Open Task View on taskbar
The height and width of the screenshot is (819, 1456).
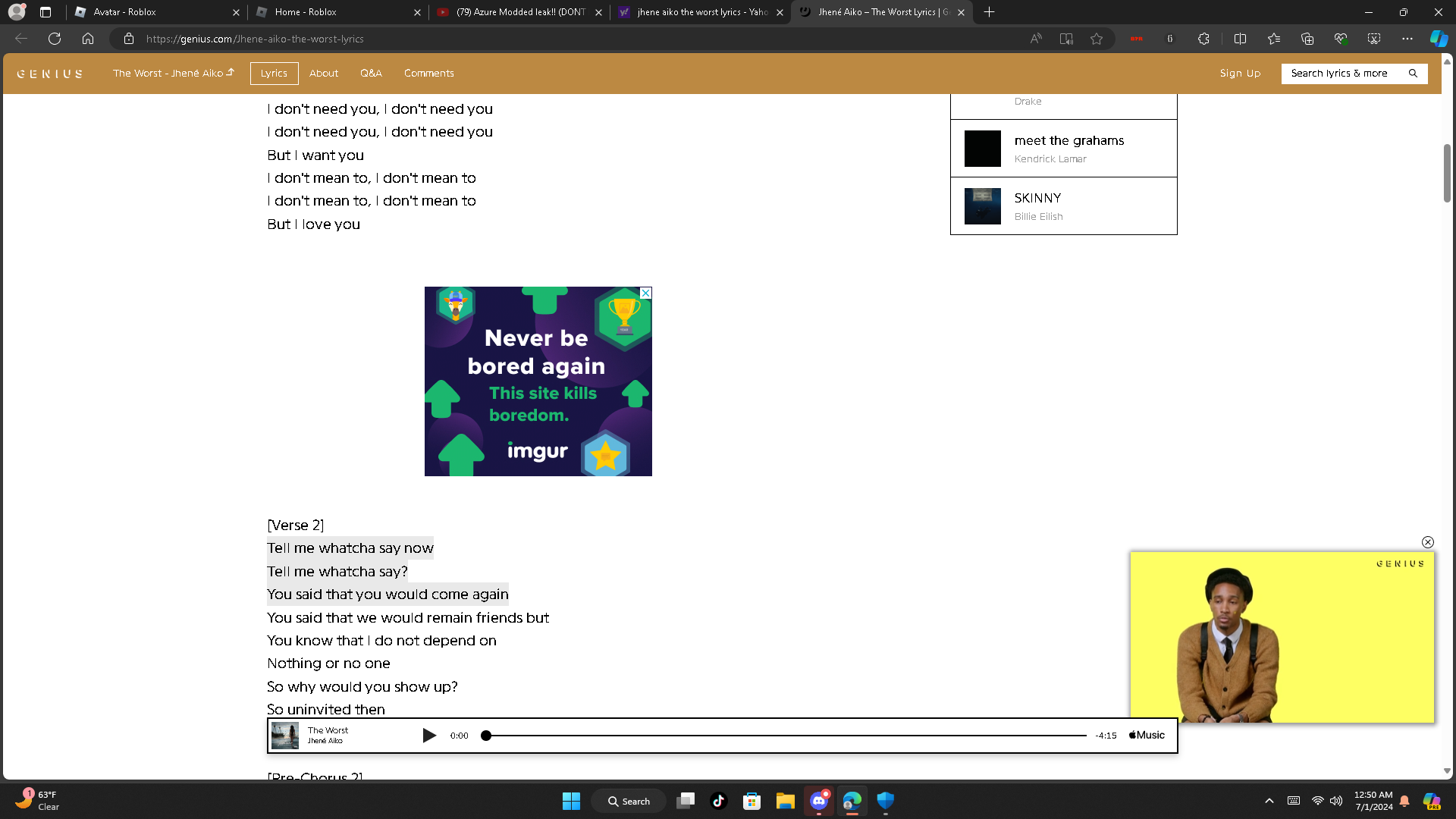tap(686, 801)
